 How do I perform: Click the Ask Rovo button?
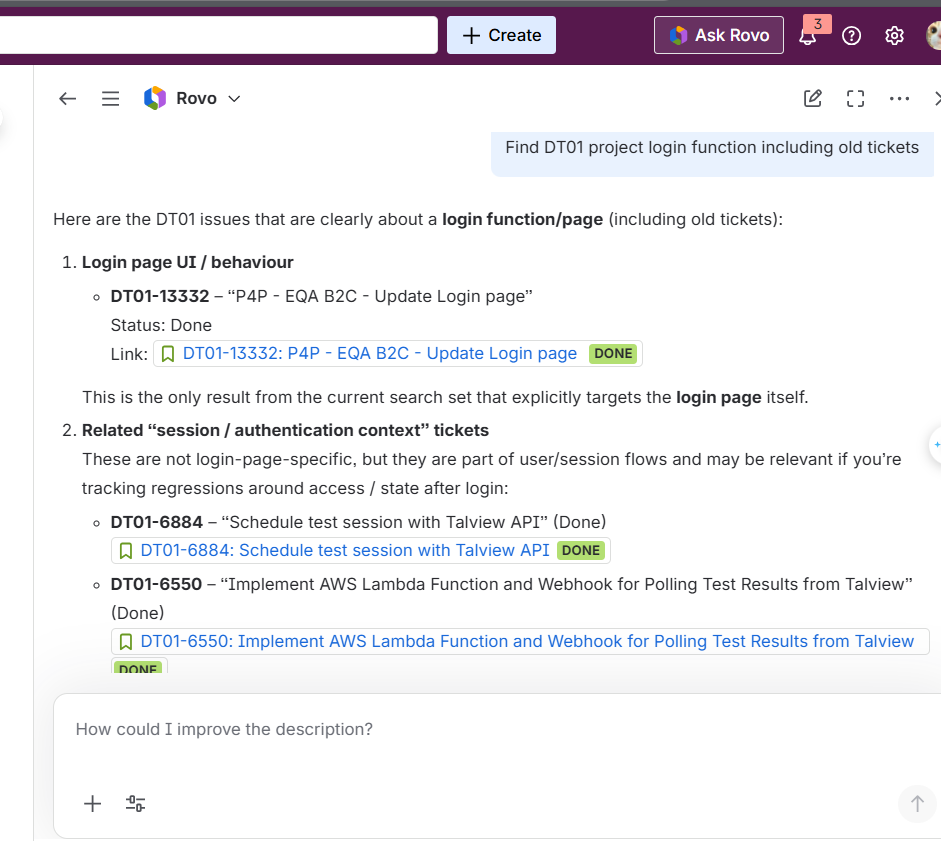click(x=719, y=35)
